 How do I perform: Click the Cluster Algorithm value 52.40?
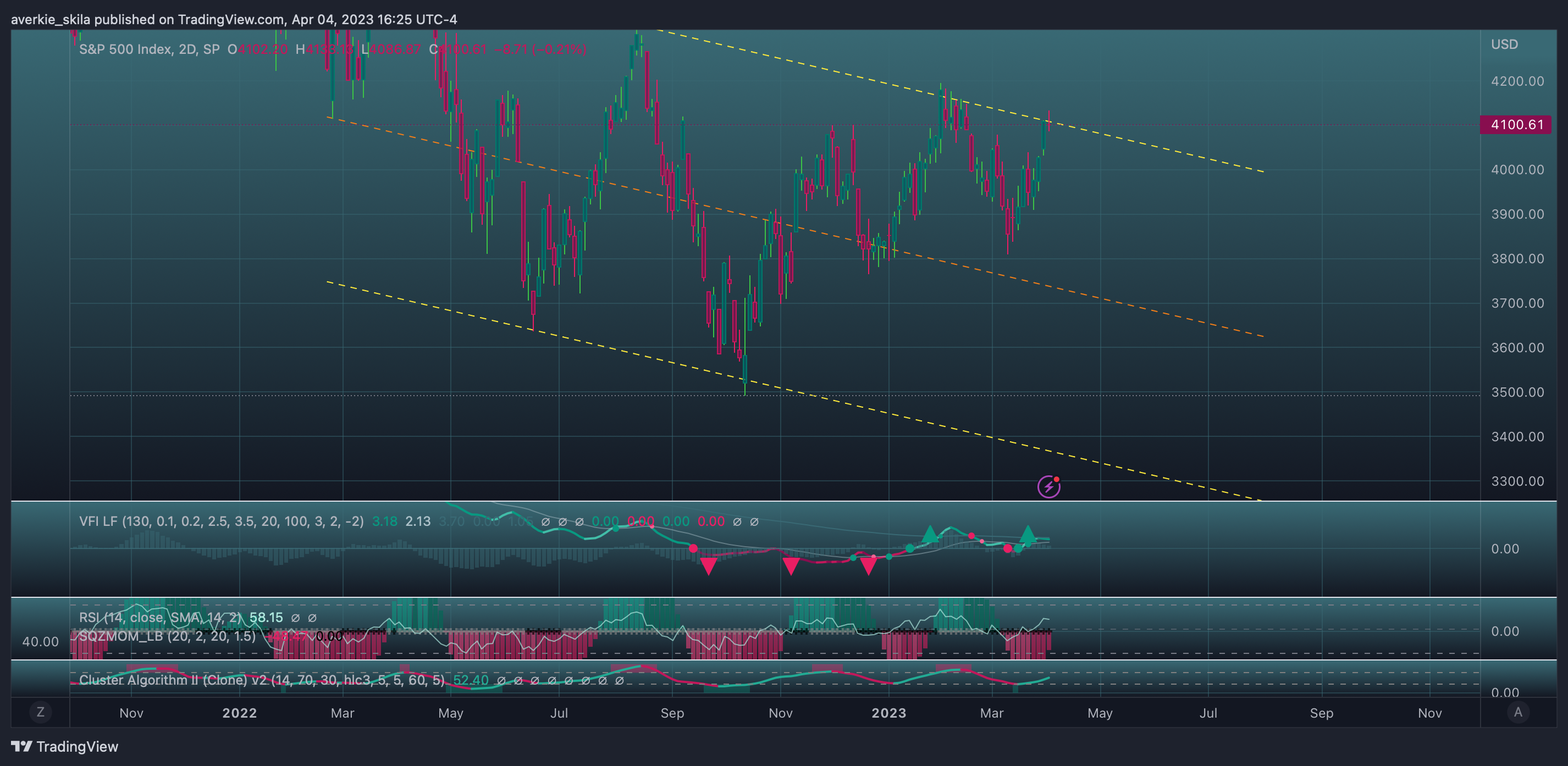[x=471, y=680]
